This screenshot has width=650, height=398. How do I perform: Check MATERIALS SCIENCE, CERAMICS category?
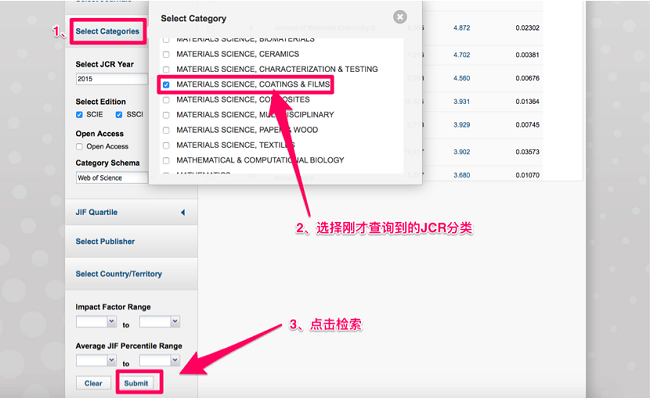[166, 54]
